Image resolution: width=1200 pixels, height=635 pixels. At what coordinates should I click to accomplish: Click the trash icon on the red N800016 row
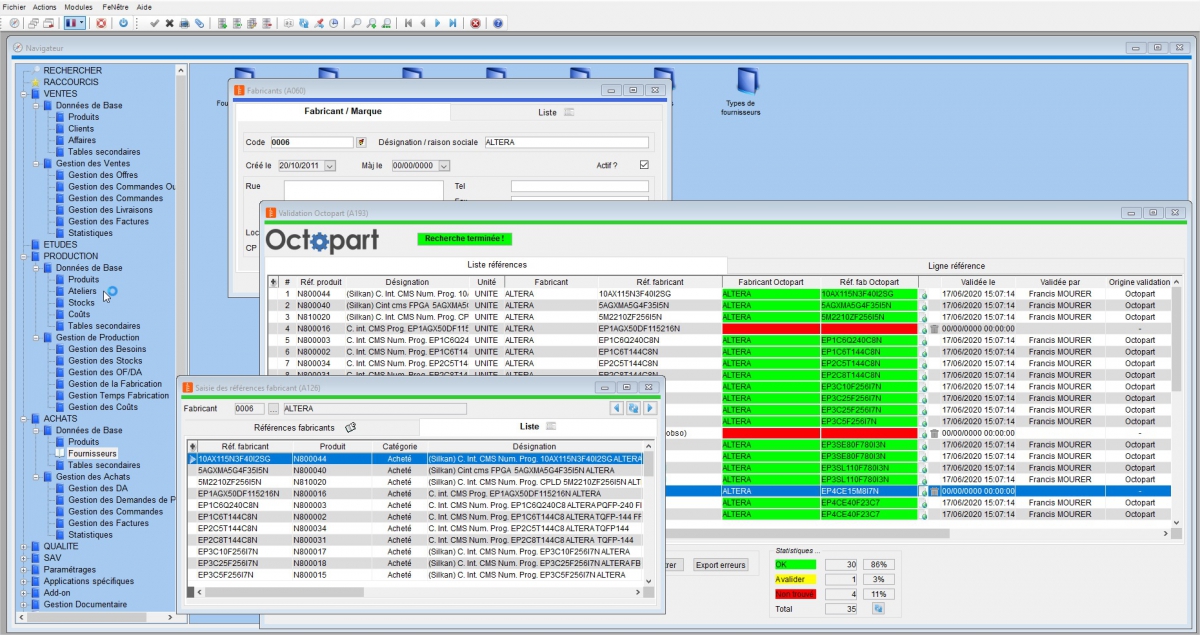point(935,329)
